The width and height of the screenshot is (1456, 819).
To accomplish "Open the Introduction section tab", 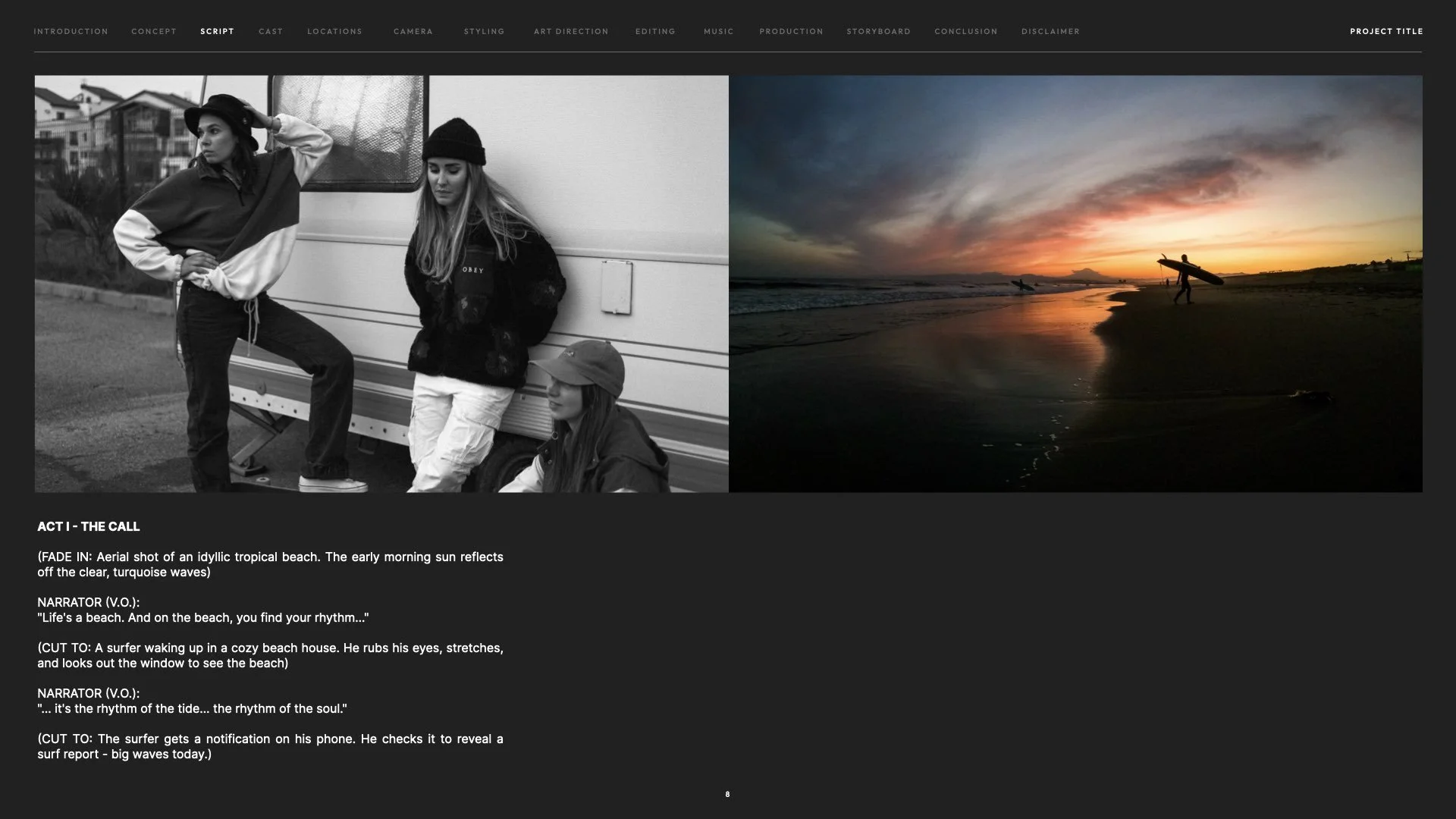I will tap(71, 31).
